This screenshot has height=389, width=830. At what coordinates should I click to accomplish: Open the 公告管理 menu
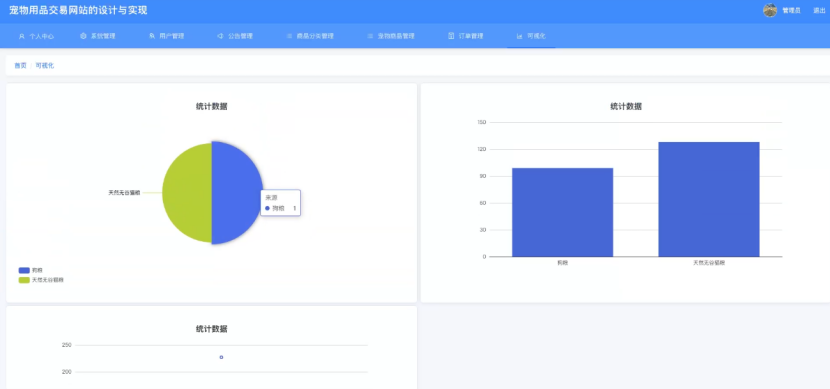pos(234,36)
